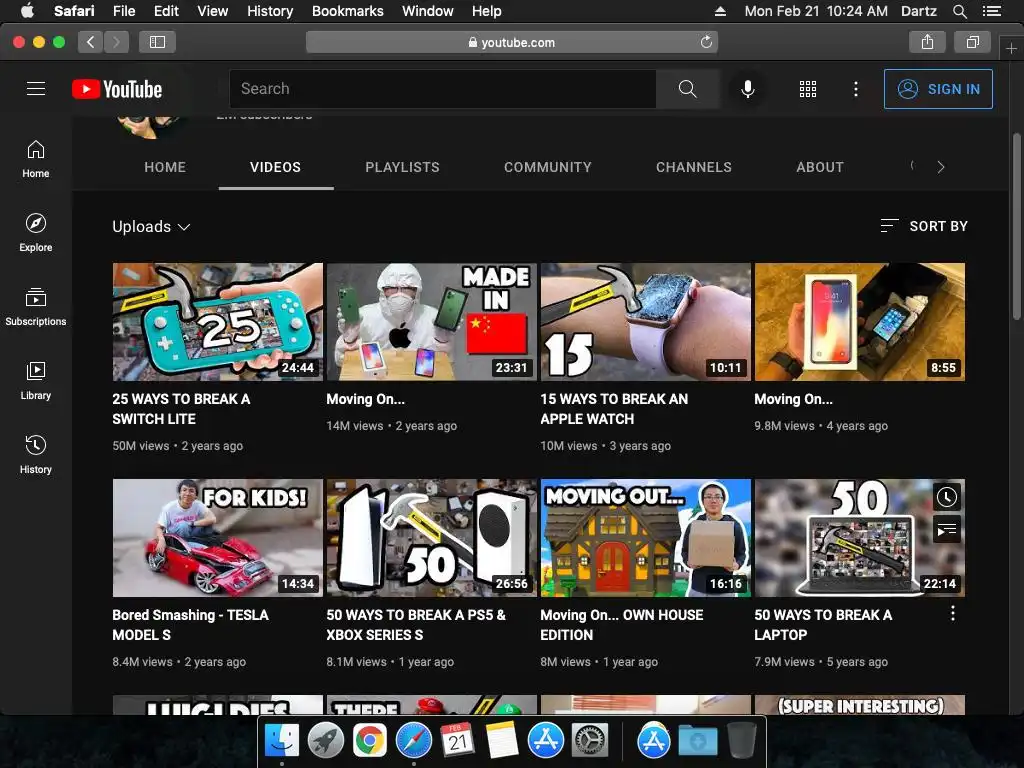Open YouTube apps grid icon
Image resolution: width=1024 pixels, height=768 pixels.
[808, 89]
